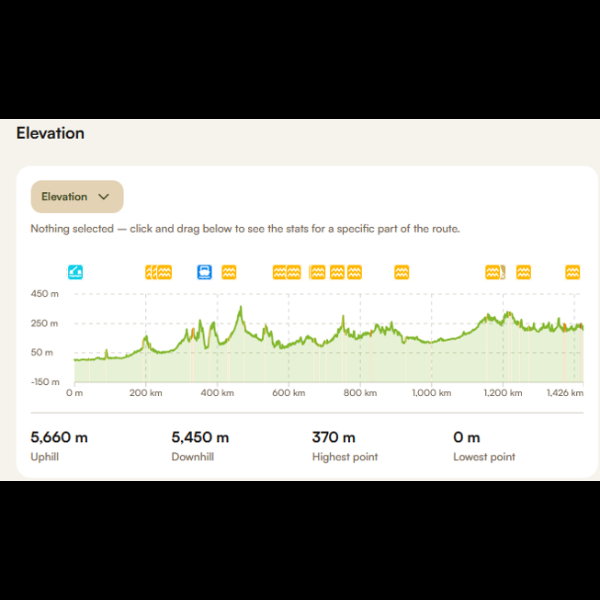
Task: Click the small elevation spike near the route start
Action: (106, 351)
